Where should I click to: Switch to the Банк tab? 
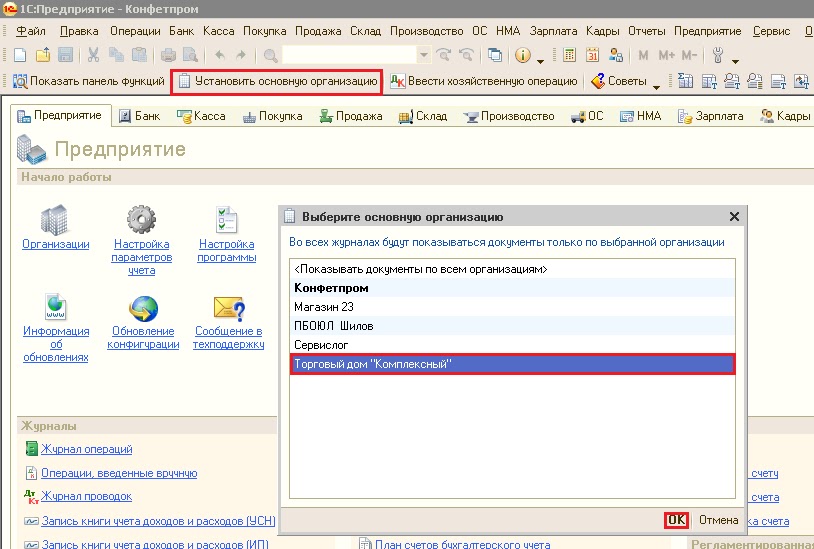(x=140, y=116)
